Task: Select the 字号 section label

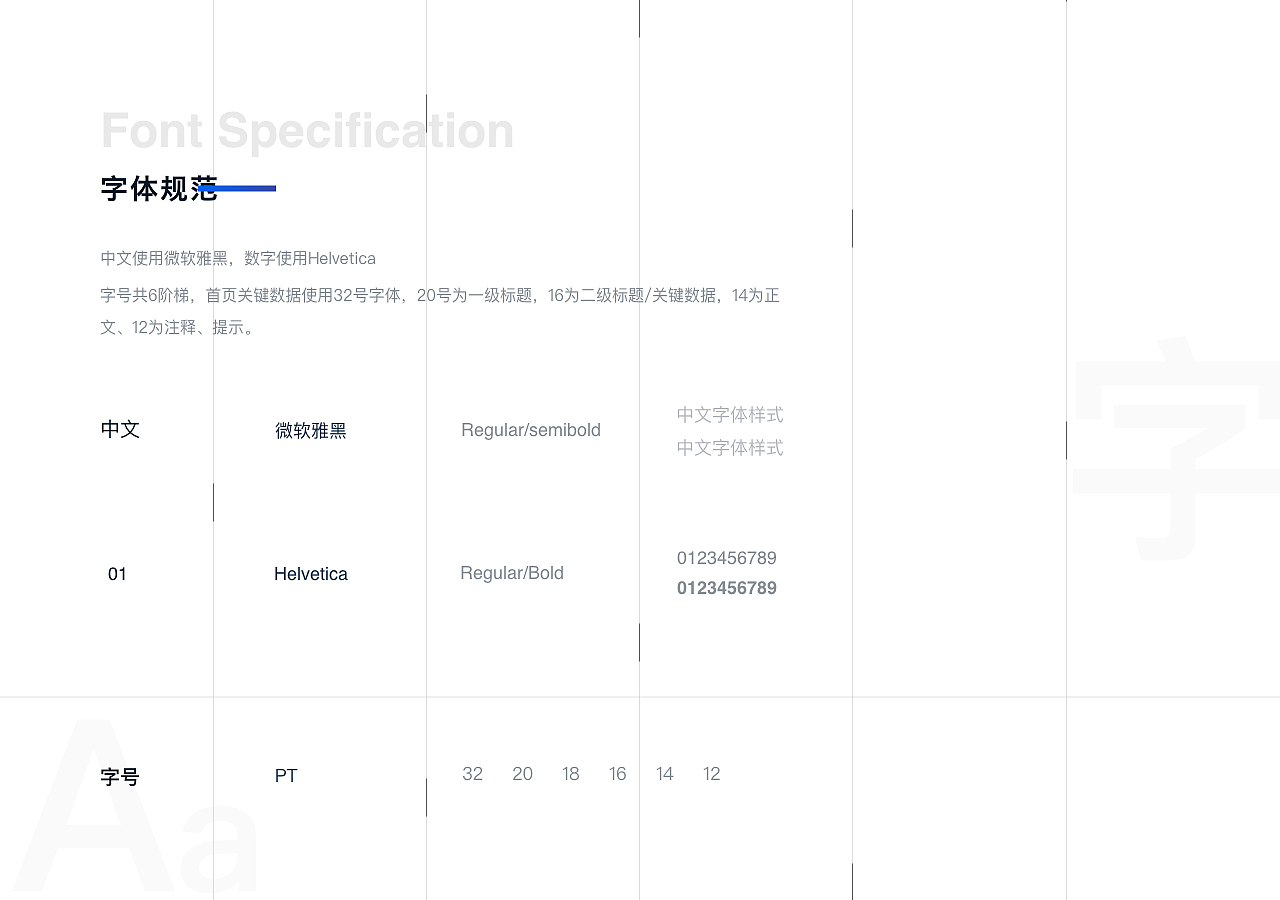Action: click(x=119, y=777)
